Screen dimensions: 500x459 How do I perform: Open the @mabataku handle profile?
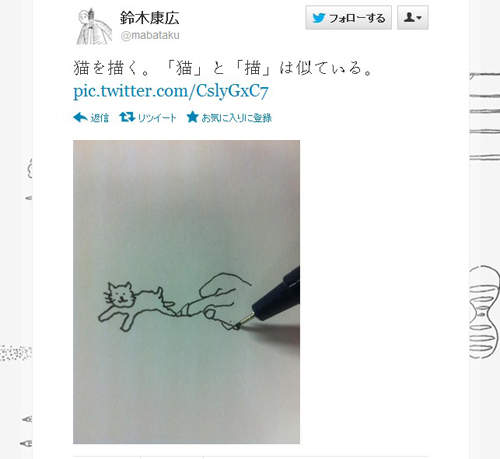(150, 35)
